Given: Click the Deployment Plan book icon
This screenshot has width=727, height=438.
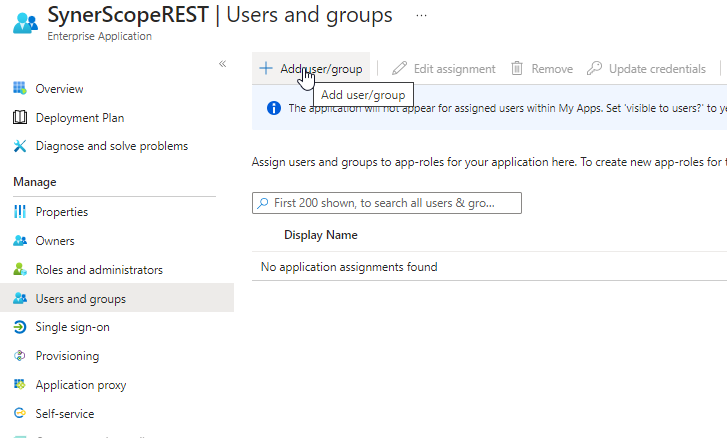Looking at the screenshot, I should (x=20, y=118).
